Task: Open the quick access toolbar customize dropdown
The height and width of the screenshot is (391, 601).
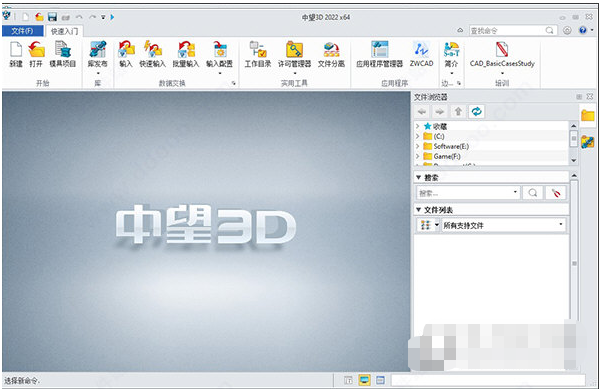Action: (x=103, y=17)
